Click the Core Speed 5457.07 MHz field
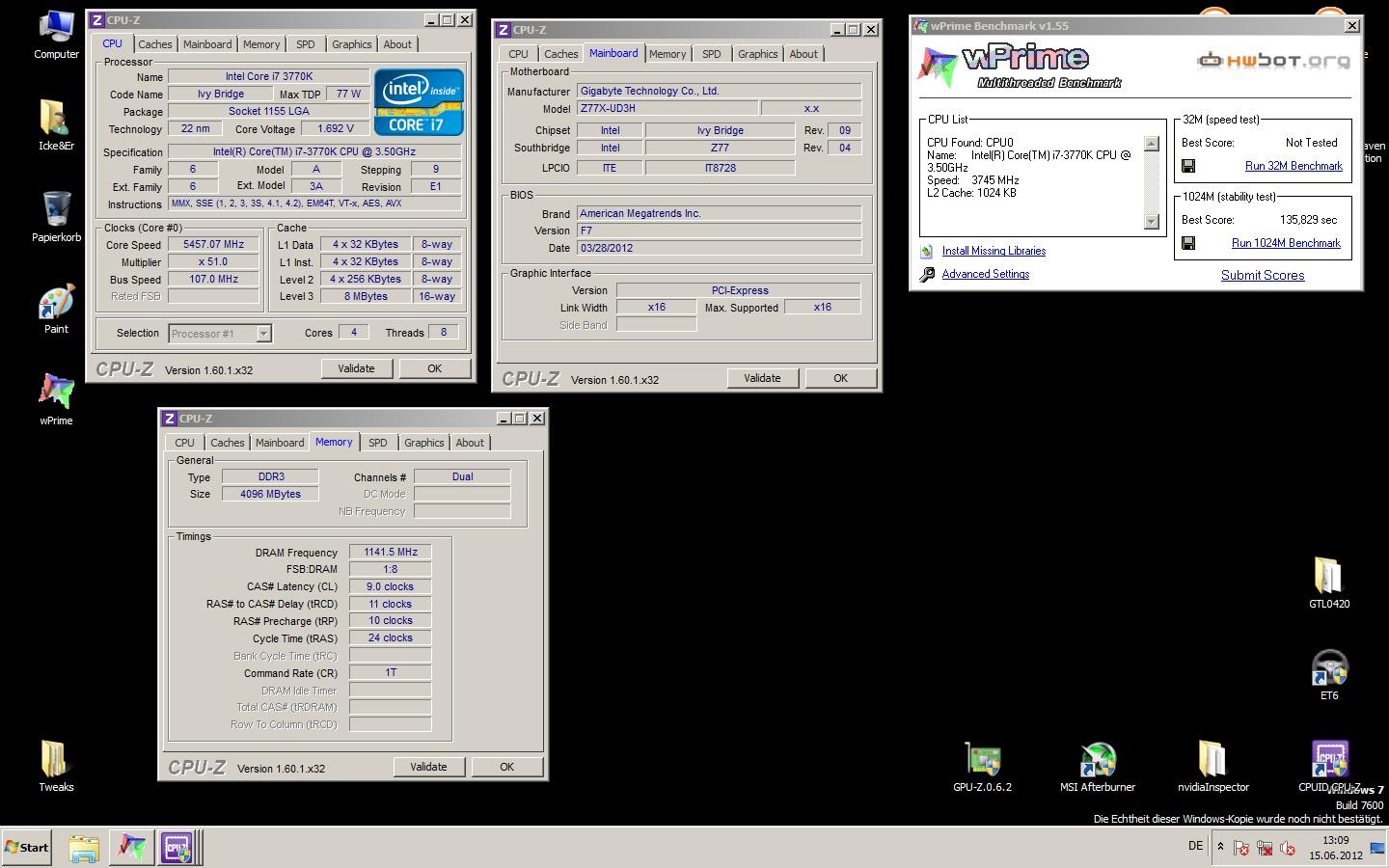 [x=213, y=245]
